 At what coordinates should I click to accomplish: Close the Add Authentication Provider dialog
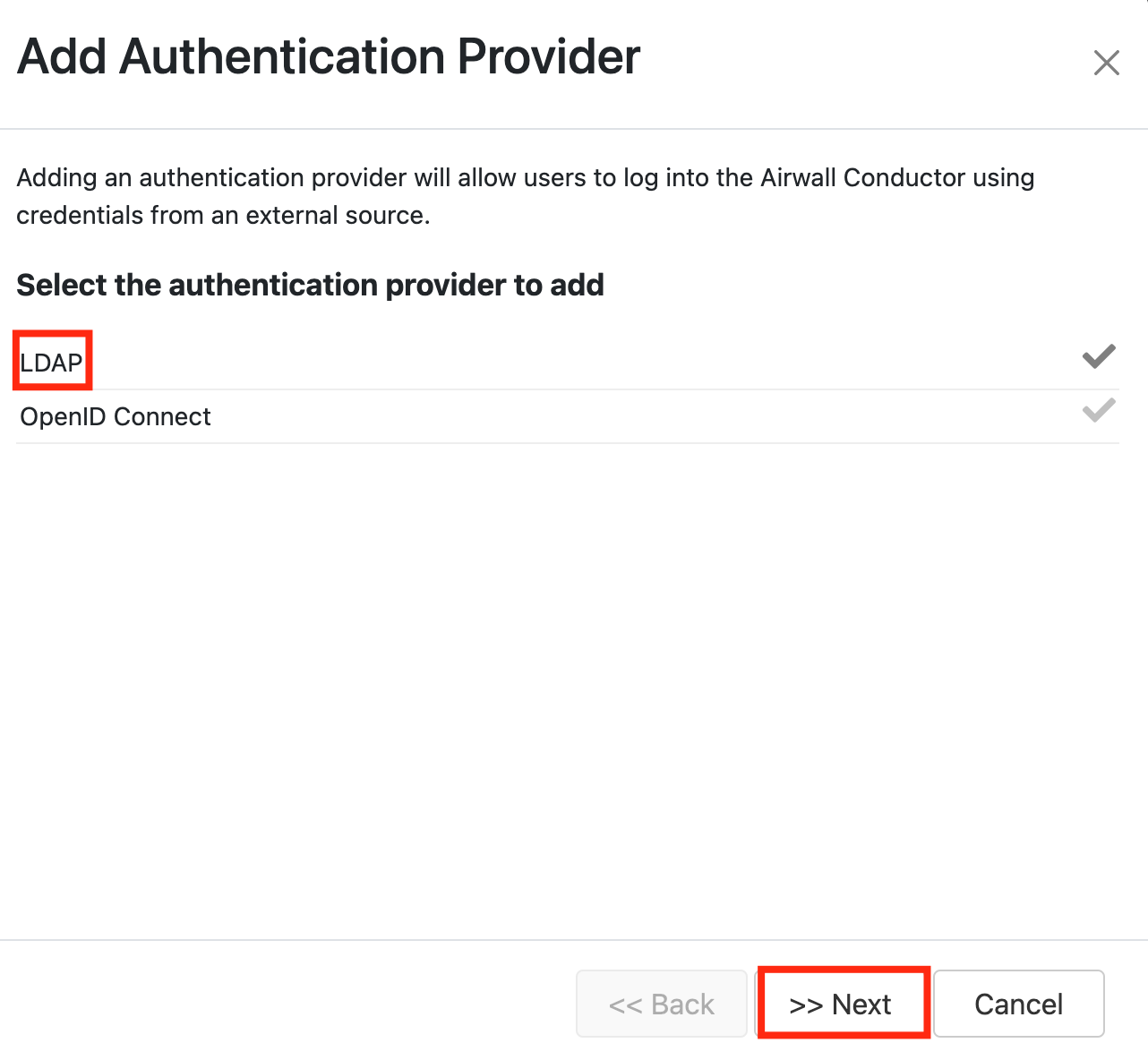[x=1106, y=63]
